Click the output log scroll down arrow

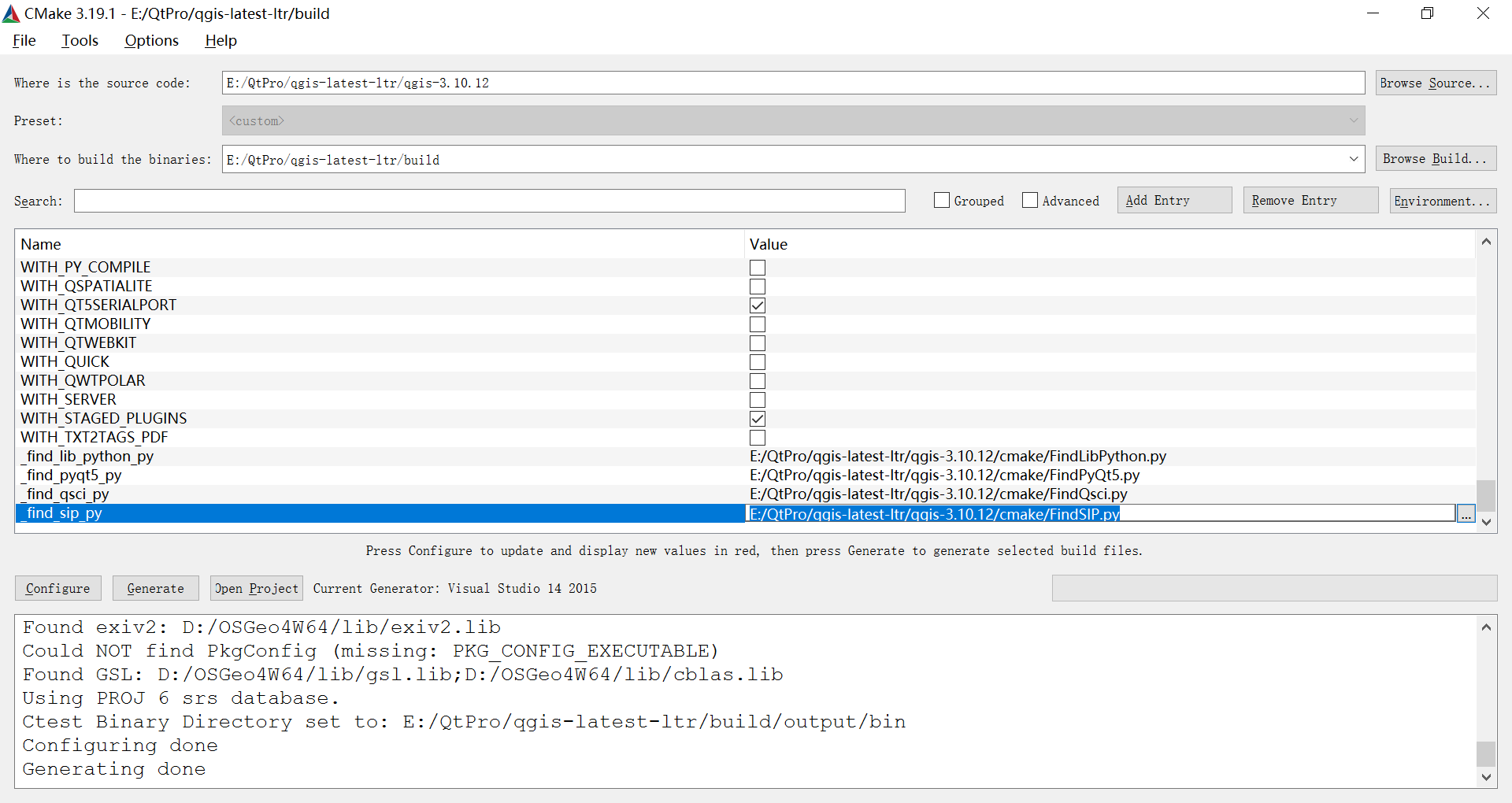pyautogui.click(x=1486, y=777)
